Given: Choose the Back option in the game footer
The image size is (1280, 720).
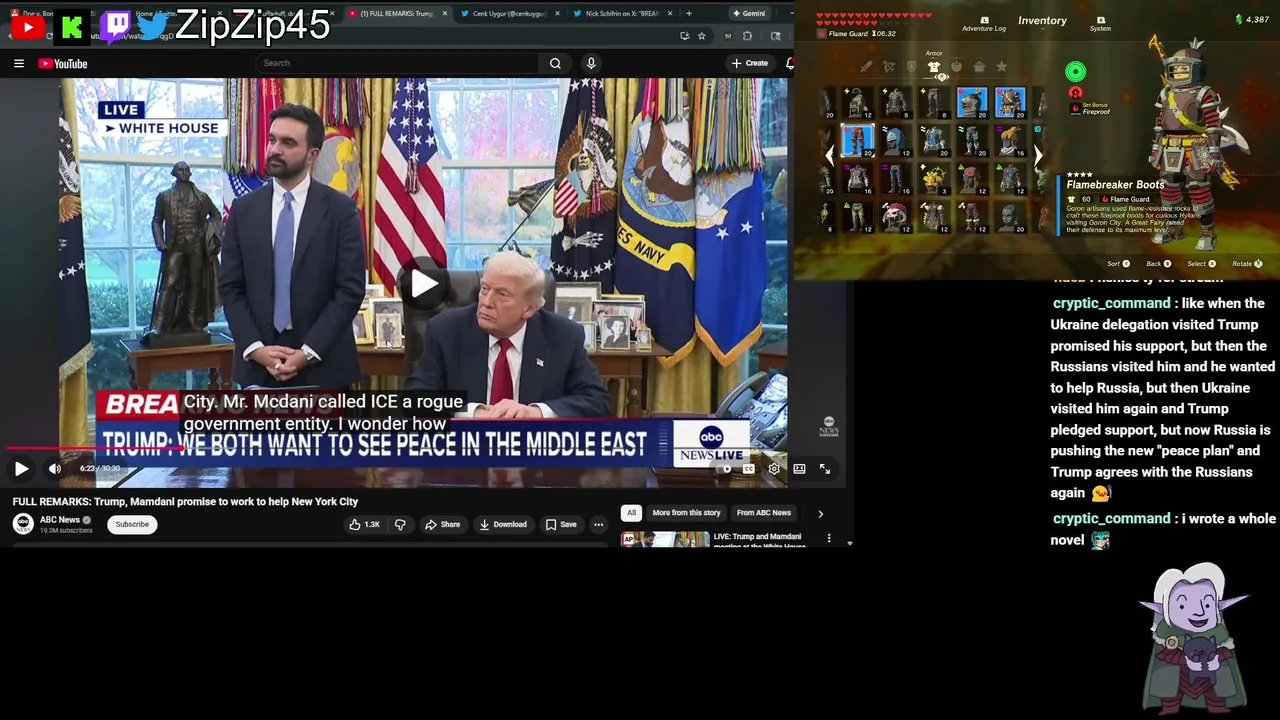Looking at the screenshot, I should pos(1159,264).
